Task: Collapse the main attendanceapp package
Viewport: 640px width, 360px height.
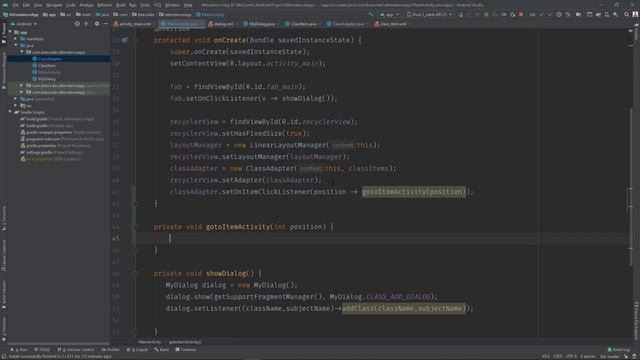Action: 22,52
